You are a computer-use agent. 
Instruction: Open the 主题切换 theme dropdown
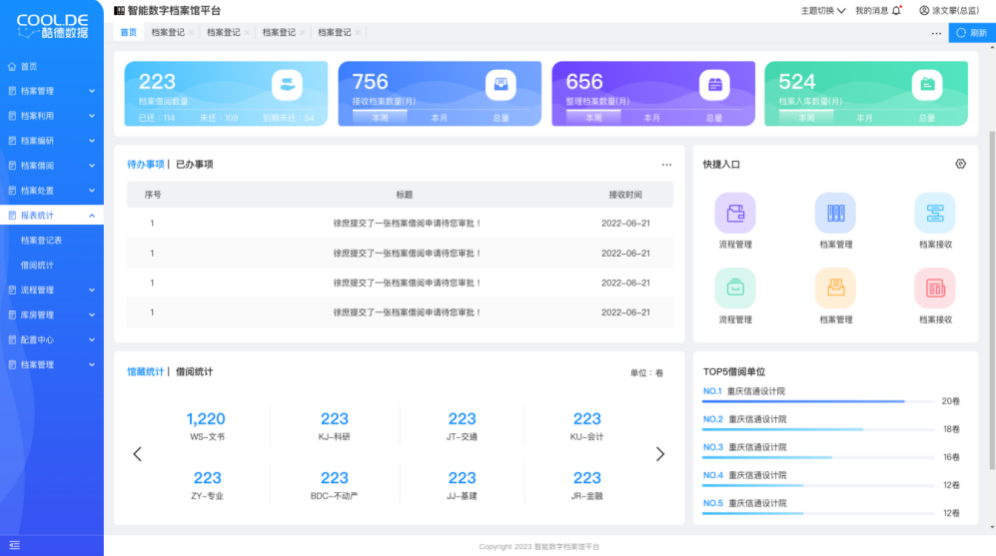823,10
